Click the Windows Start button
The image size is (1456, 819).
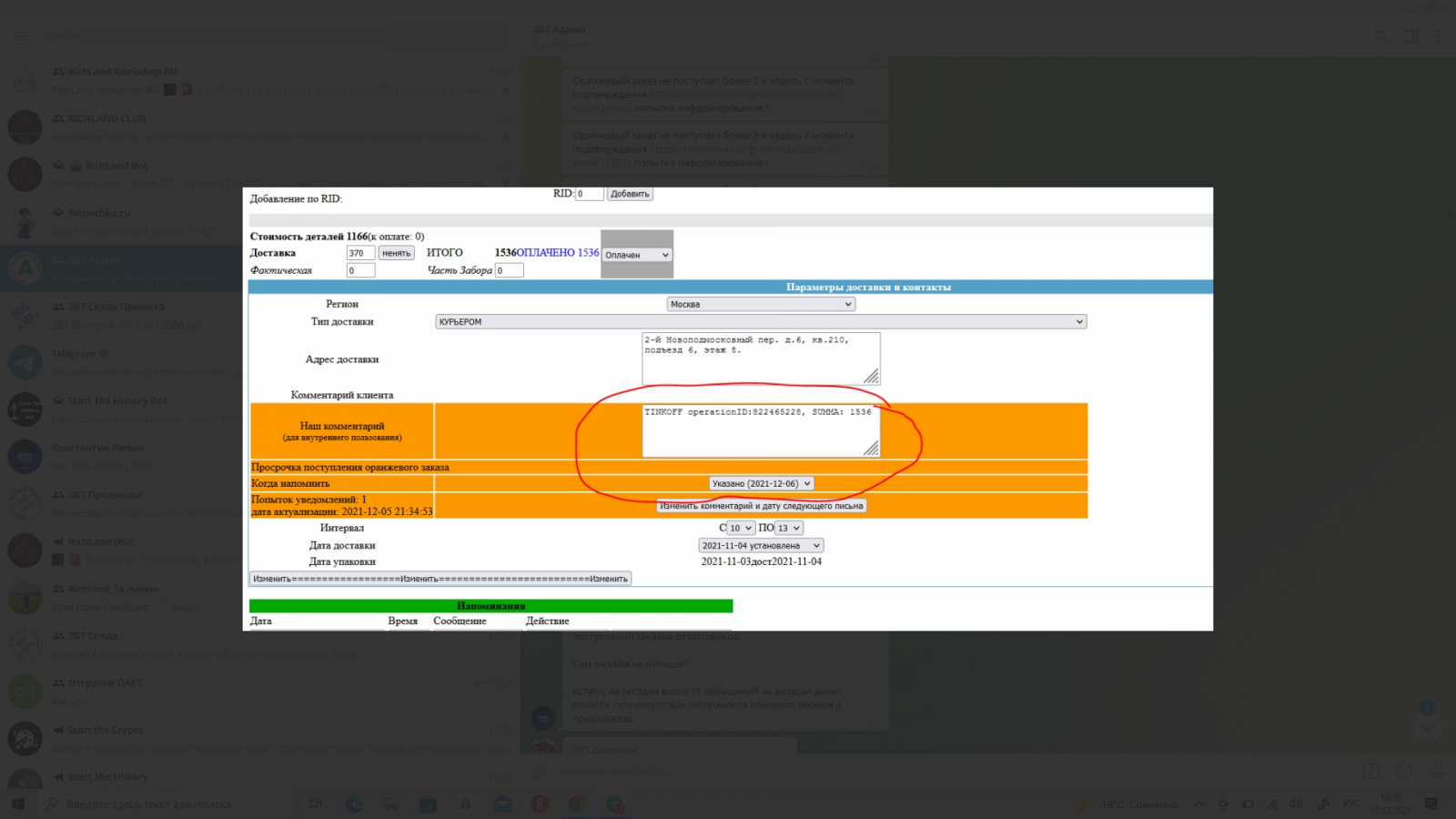click(17, 804)
